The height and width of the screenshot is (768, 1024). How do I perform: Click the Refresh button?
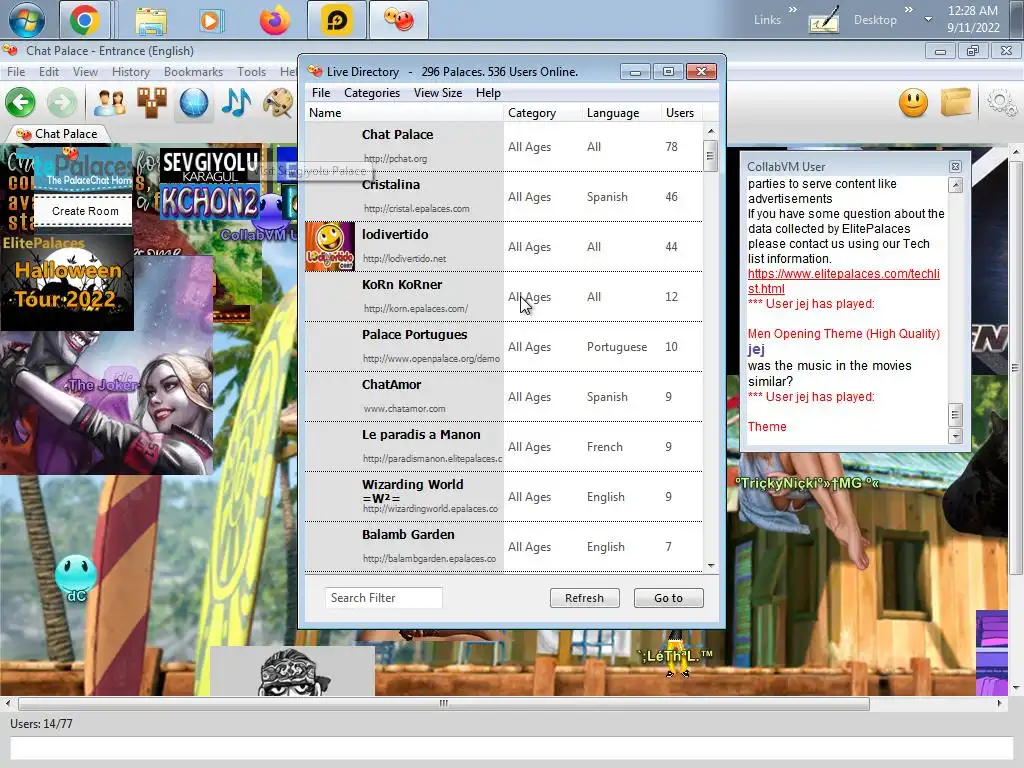point(584,598)
